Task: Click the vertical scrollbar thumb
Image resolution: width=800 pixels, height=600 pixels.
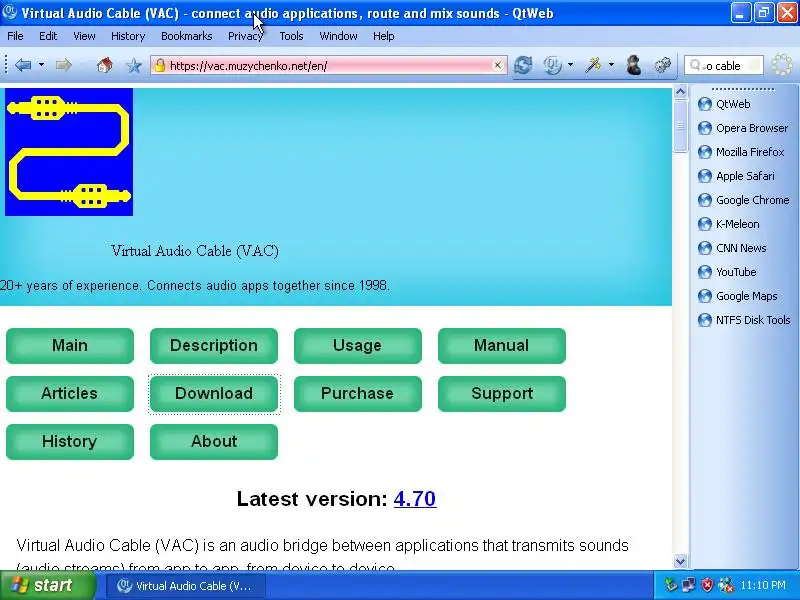Action: coord(680,126)
